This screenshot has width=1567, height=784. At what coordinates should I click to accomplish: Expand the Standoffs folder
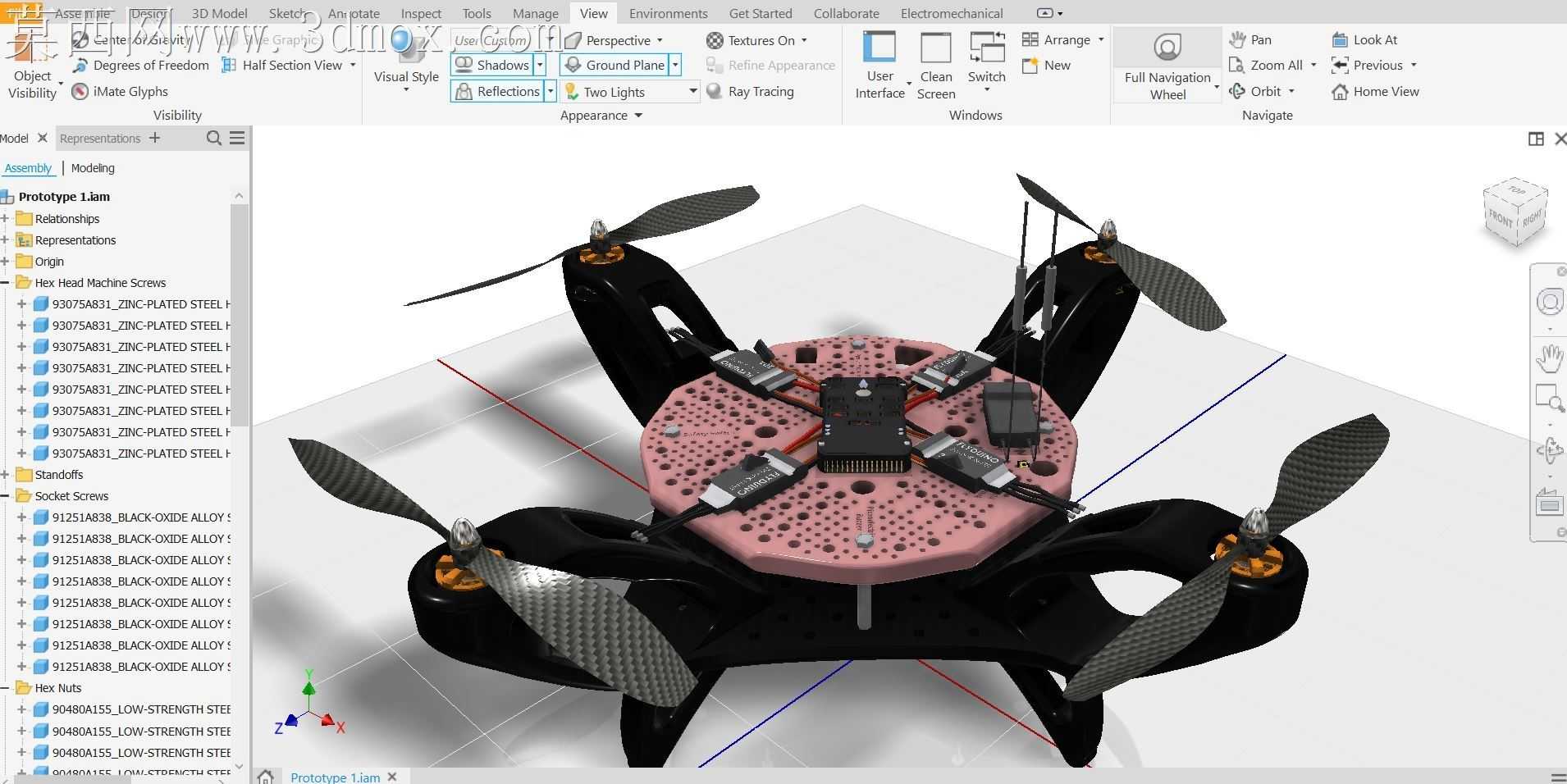point(5,475)
